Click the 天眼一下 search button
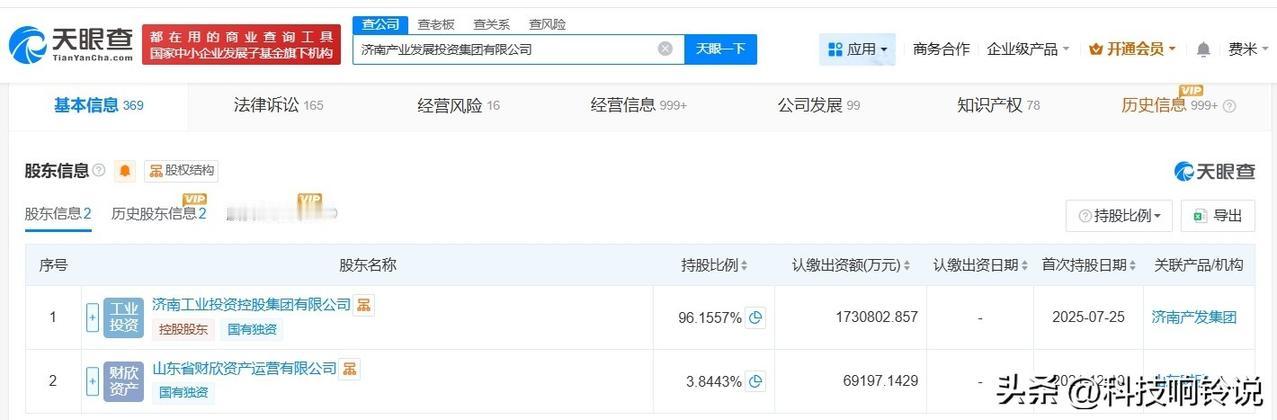This screenshot has width=1277, height=420. pyautogui.click(x=720, y=49)
